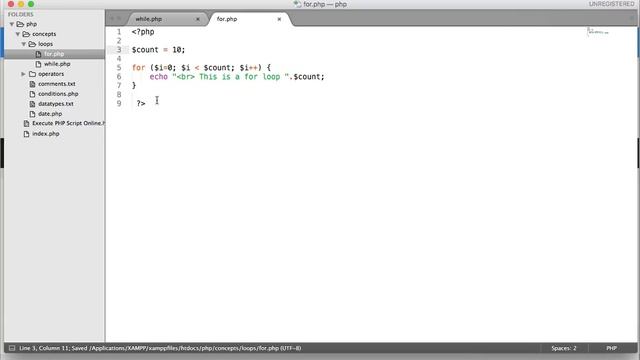This screenshot has height=360, width=640.
Task: Select the php root folder label
Action: 31,24
